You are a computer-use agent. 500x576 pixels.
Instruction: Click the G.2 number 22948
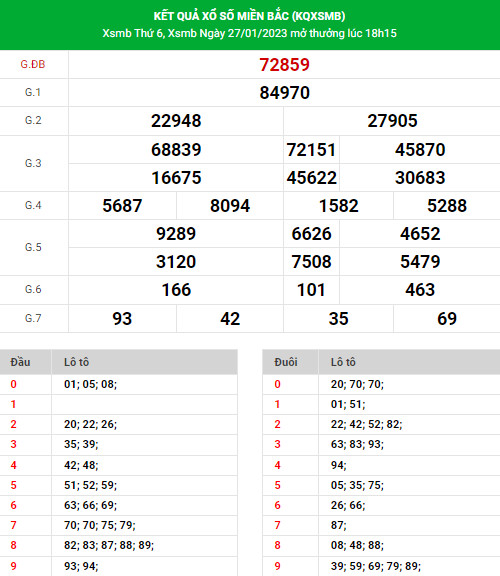pos(176,121)
